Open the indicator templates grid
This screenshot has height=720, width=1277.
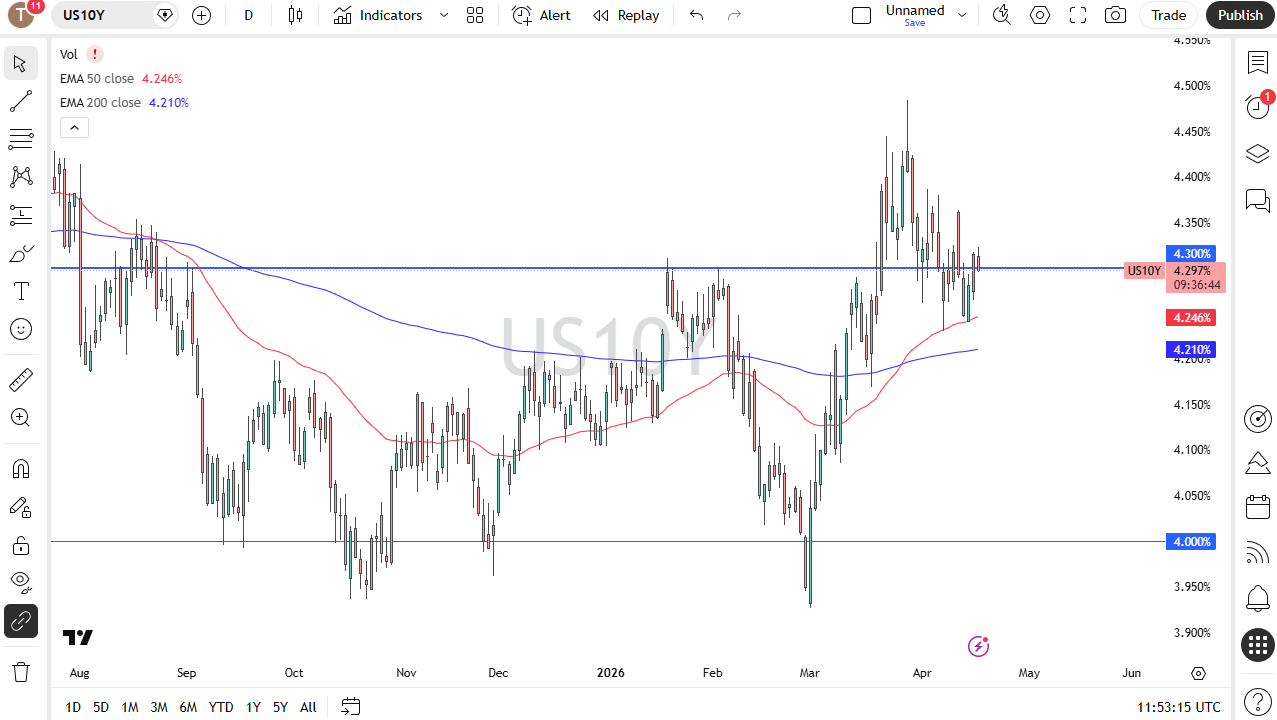[475, 15]
